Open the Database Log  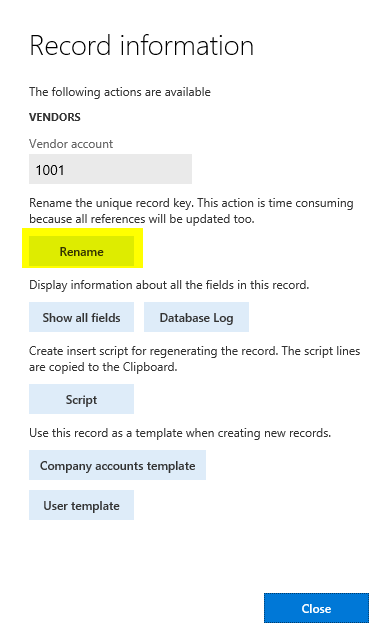[196, 317]
